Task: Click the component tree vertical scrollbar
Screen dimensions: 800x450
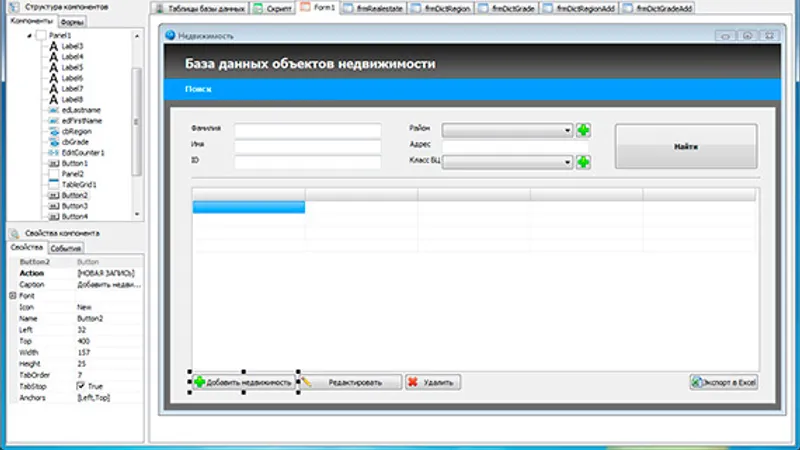Action: click(x=136, y=121)
